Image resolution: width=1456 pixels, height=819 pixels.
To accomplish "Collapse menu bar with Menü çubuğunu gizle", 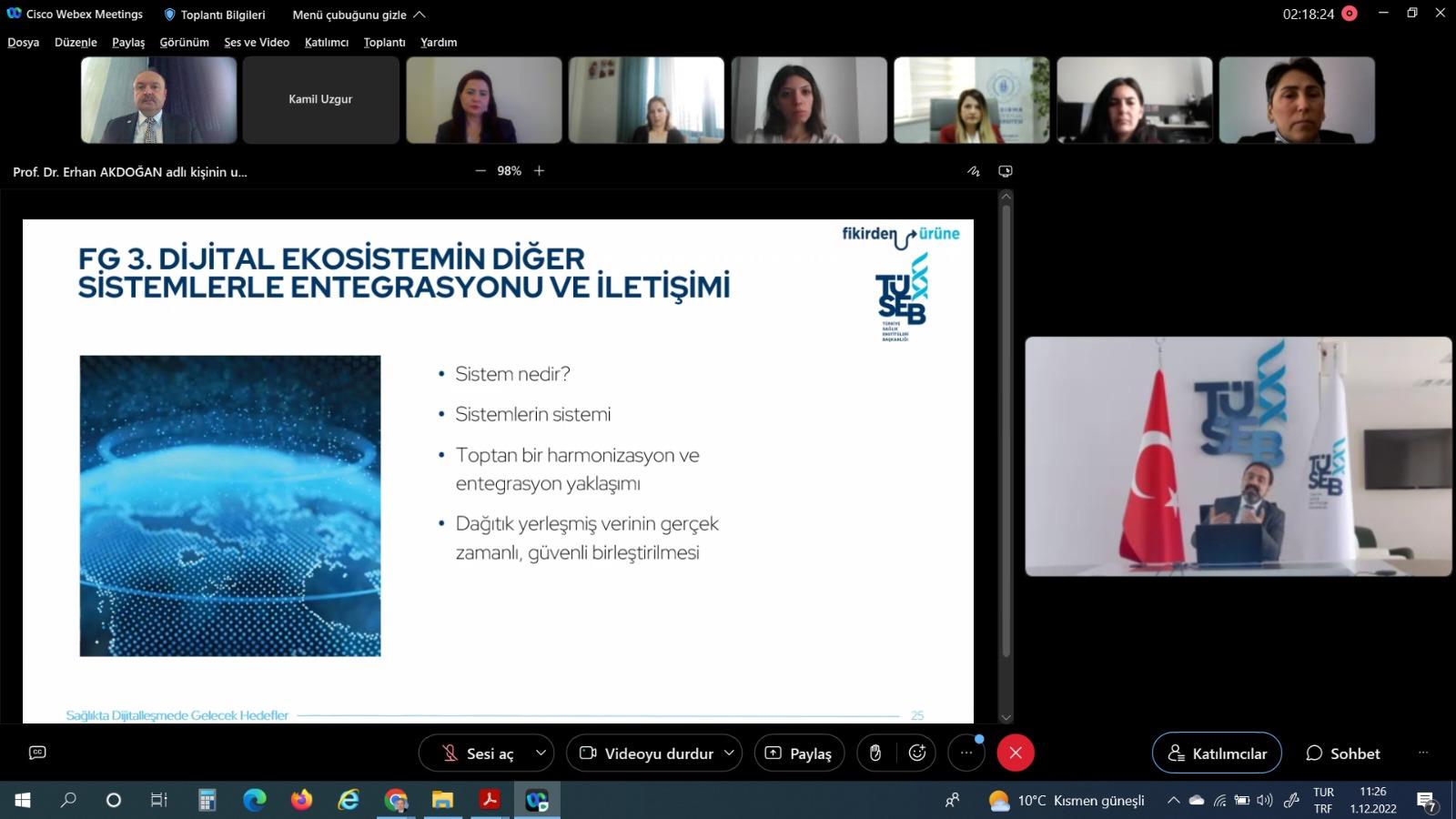I will [359, 15].
